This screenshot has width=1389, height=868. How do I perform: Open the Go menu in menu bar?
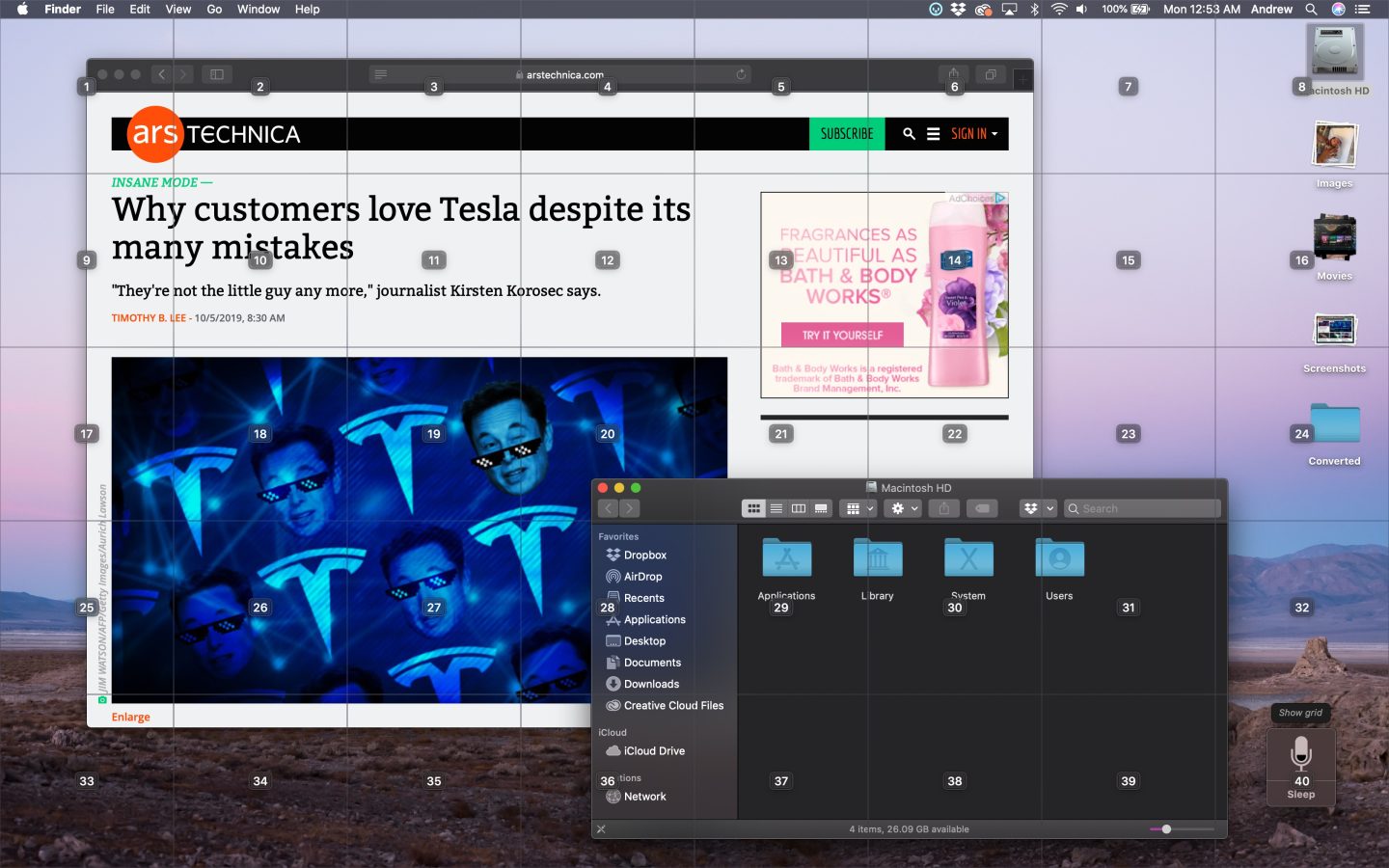coord(214,9)
